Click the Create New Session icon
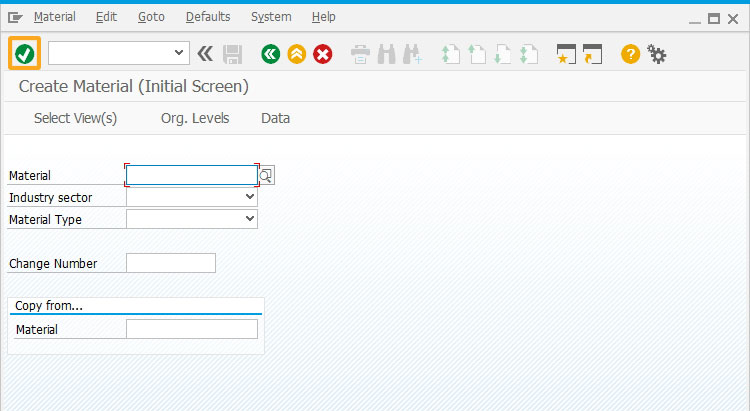The width and height of the screenshot is (750, 411). tap(566, 54)
